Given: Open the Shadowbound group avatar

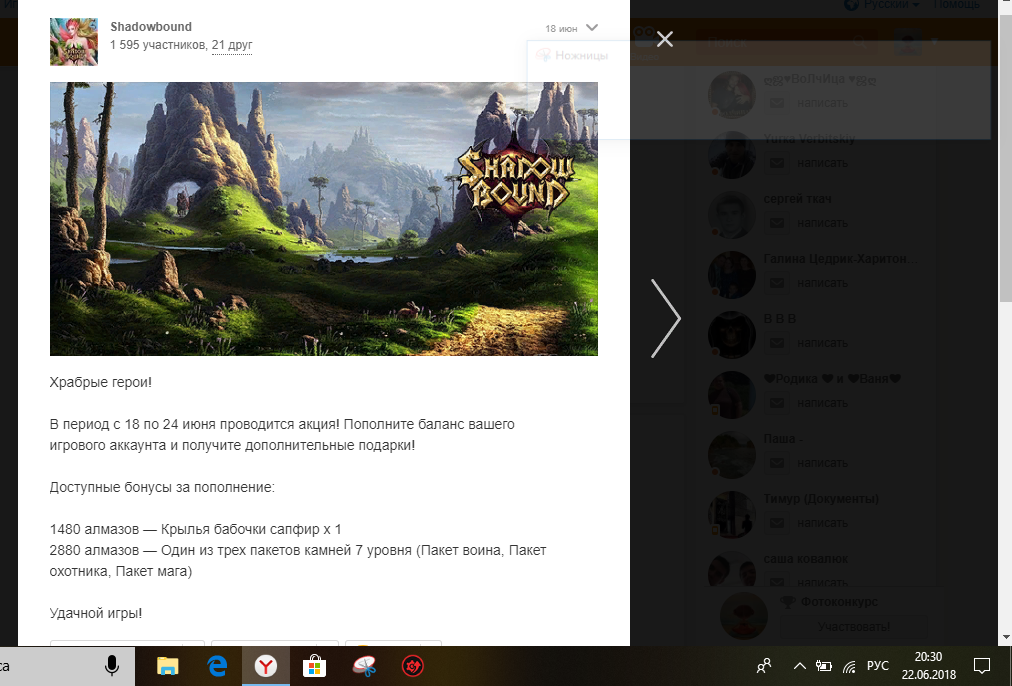Looking at the screenshot, I should coord(74,42).
